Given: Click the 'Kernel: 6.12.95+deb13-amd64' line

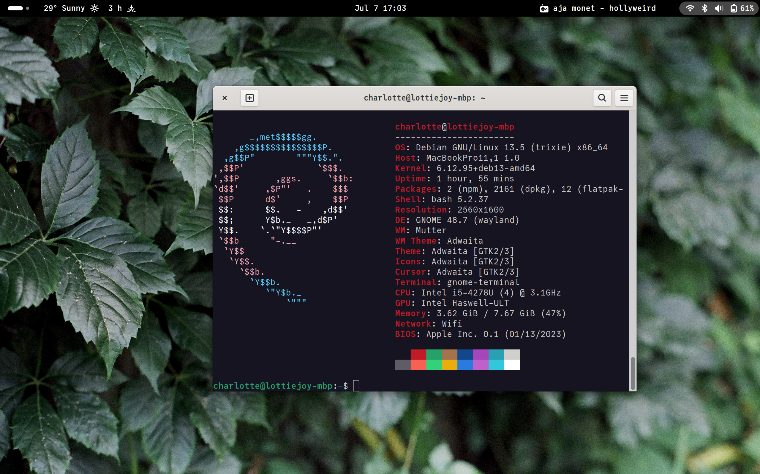Looking at the screenshot, I should click(465, 168).
